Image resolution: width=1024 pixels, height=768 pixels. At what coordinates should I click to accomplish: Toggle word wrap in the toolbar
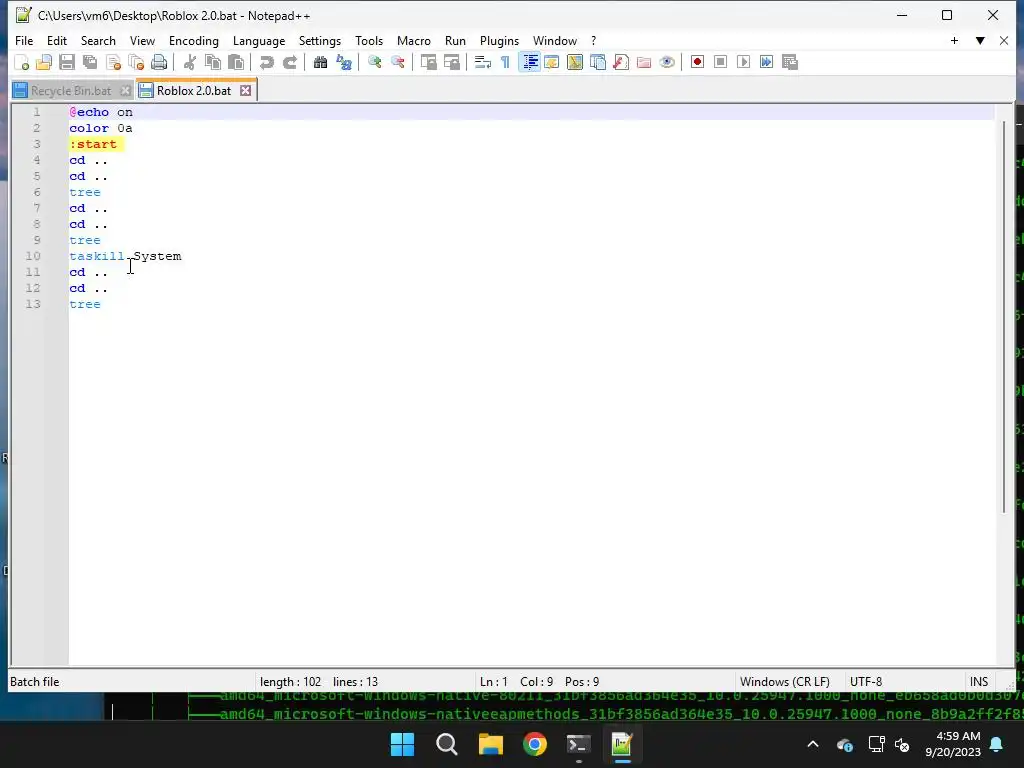[x=483, y=62]
